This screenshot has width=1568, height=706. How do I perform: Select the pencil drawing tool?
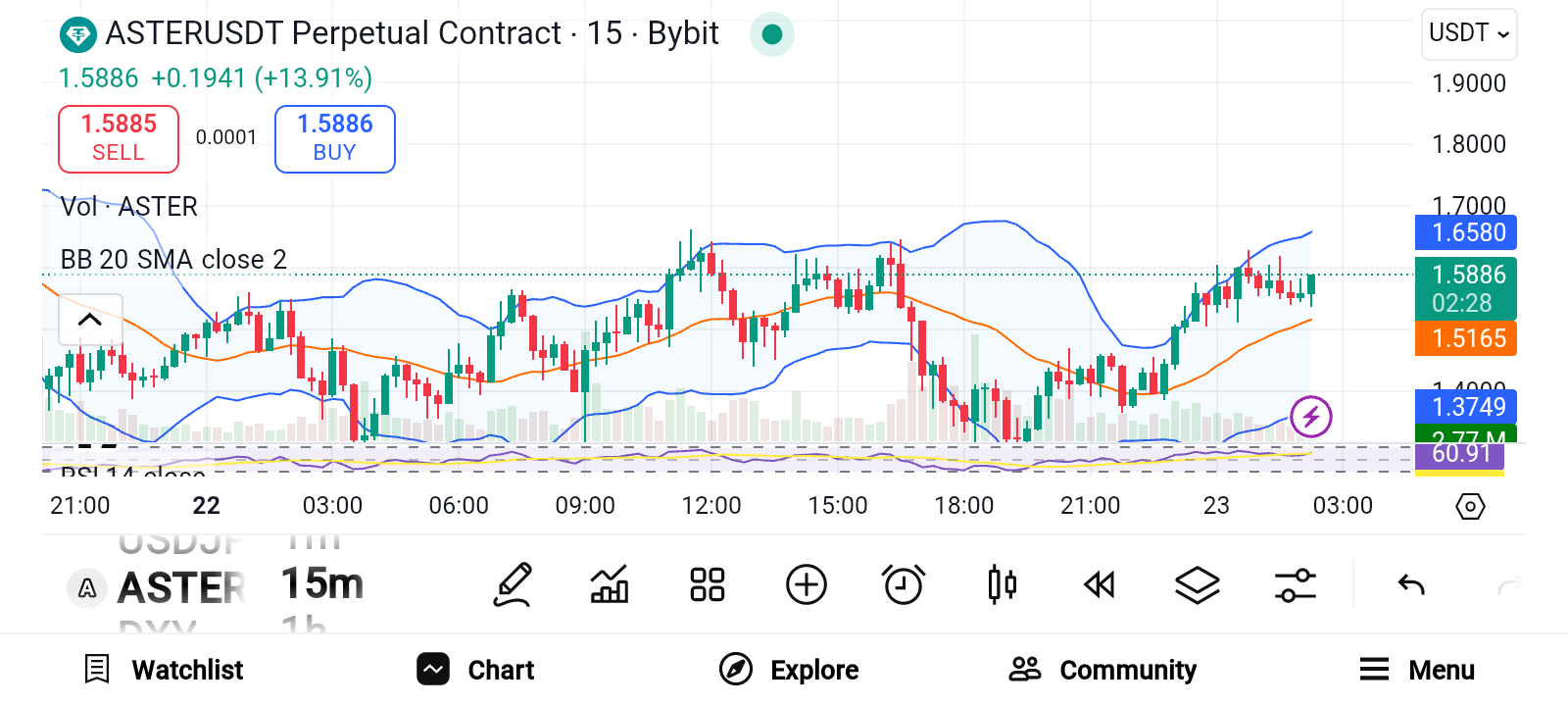pos(513,585)
